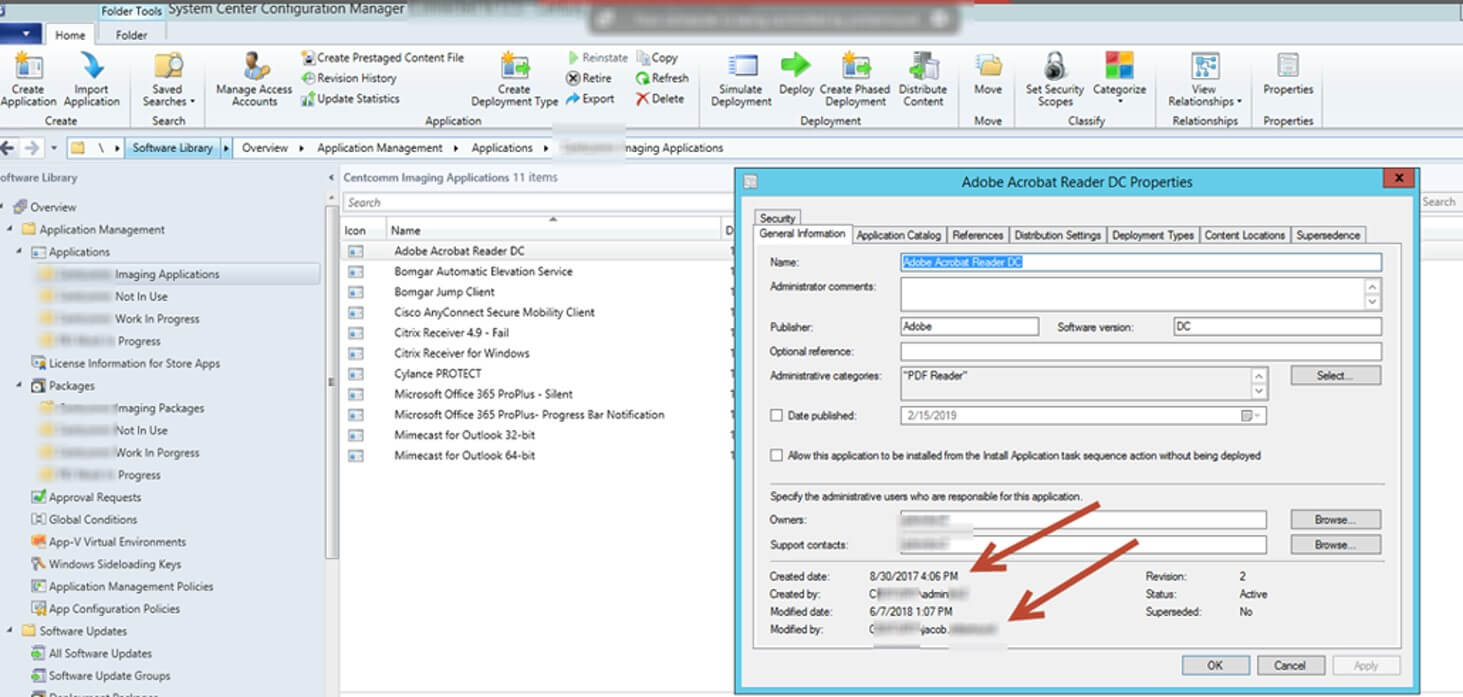Click Update Statistics in ribbon
The width and height of the screenshot is (1463, 697).
350,99
